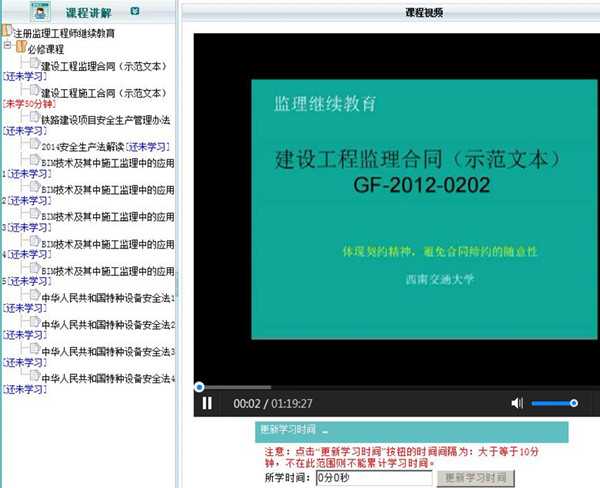
Task: Click page icon beside 中华人民共和国特种设备安全法1
Action: click(x=35, y=294)
